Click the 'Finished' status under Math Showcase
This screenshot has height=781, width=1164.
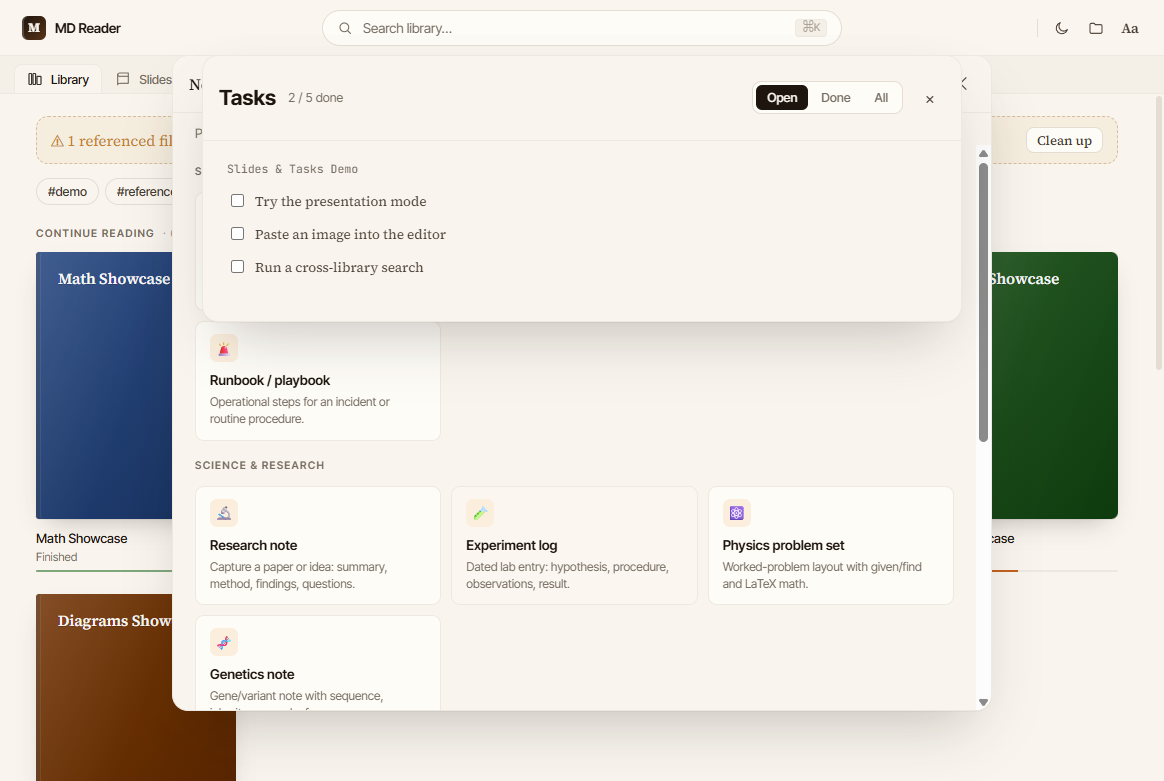[x=56, y=557]
